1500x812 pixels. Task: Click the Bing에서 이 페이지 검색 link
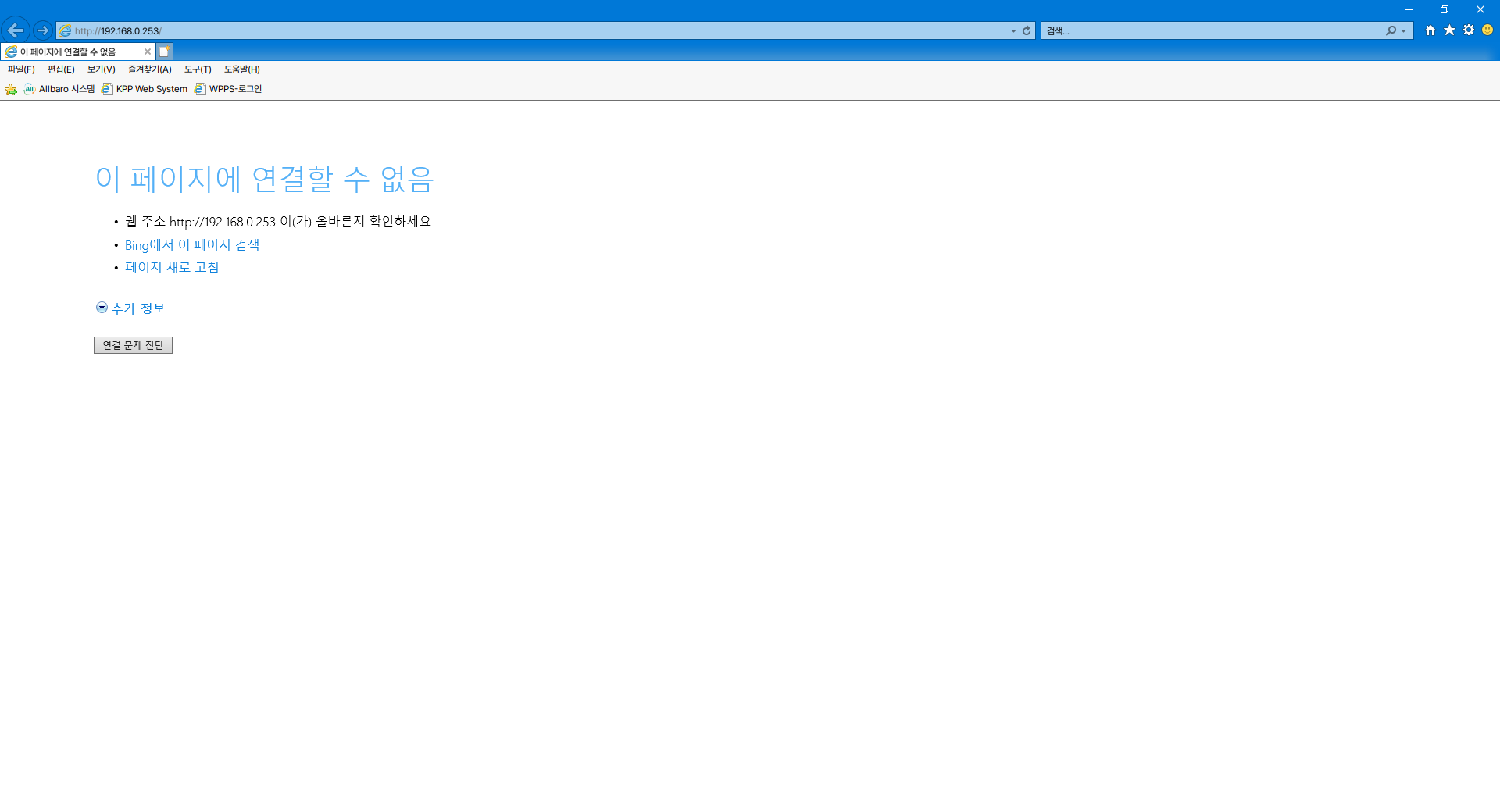[192, 245]
